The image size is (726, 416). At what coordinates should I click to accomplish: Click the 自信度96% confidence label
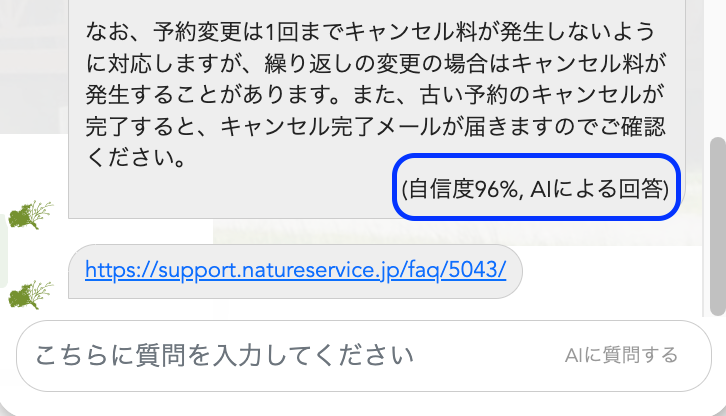click(x=461, y=189)
